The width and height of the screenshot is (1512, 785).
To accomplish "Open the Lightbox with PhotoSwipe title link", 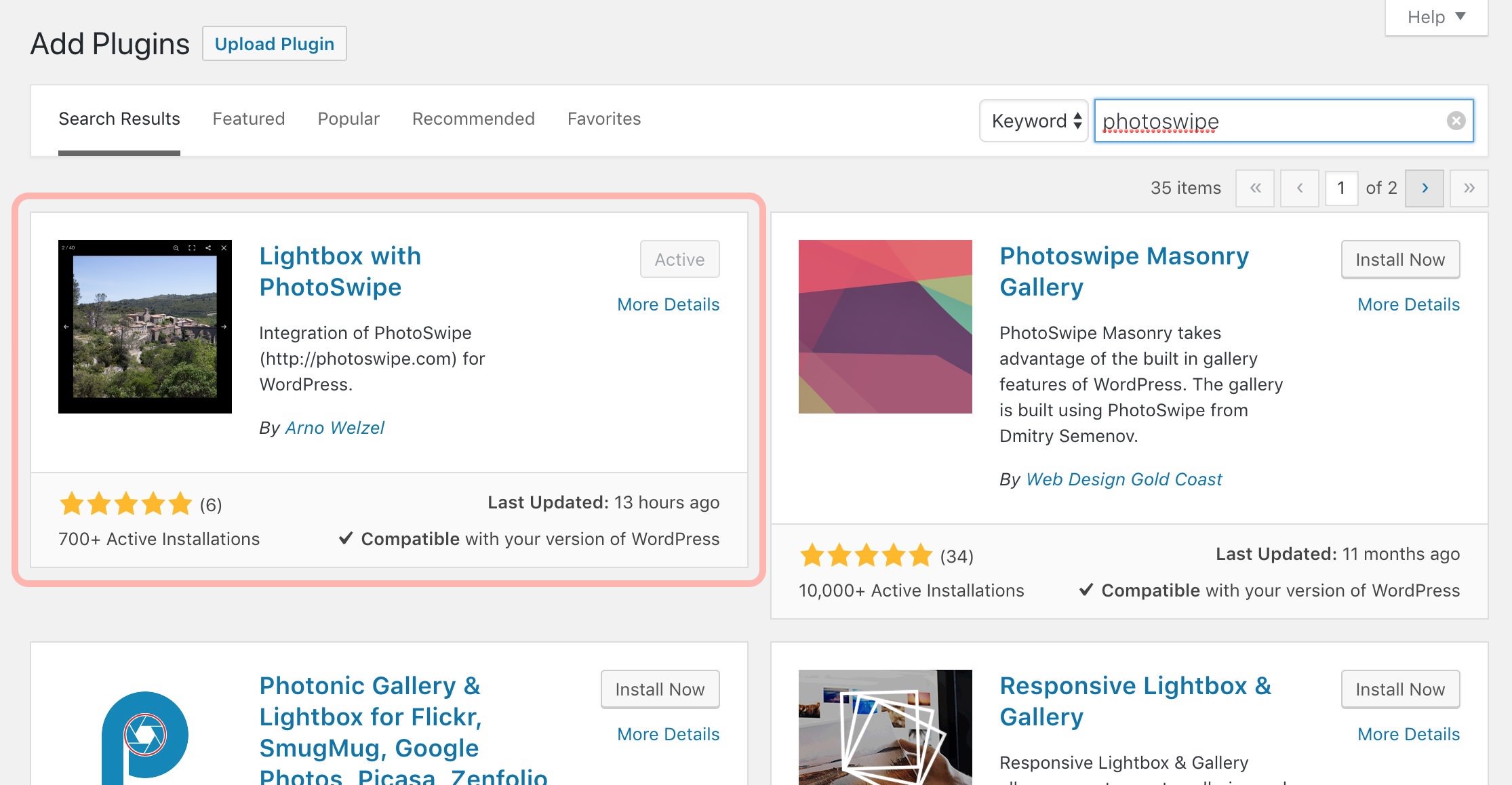I will (340, 271).
